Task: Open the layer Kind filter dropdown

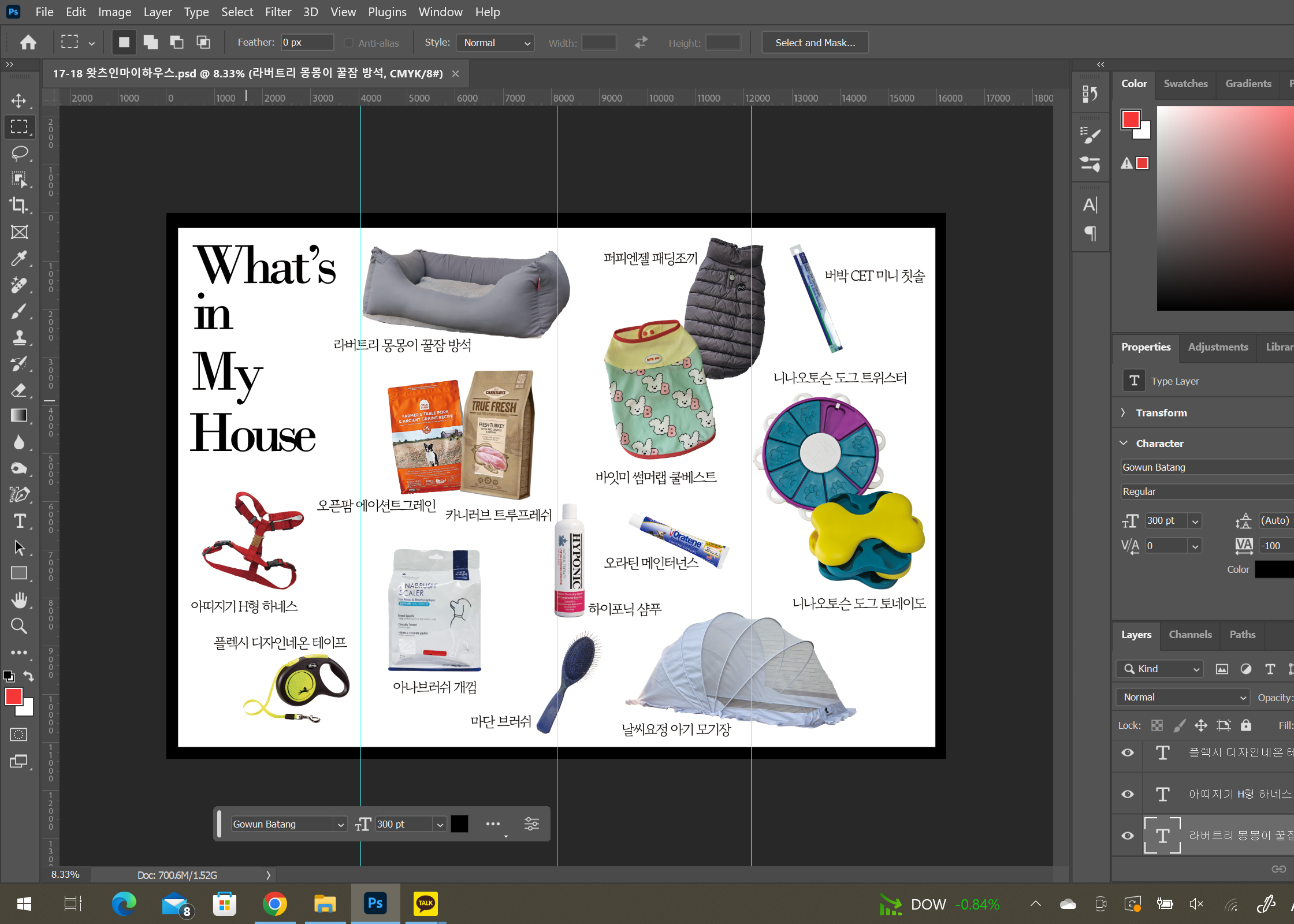Action: [x=1160, y=669]
